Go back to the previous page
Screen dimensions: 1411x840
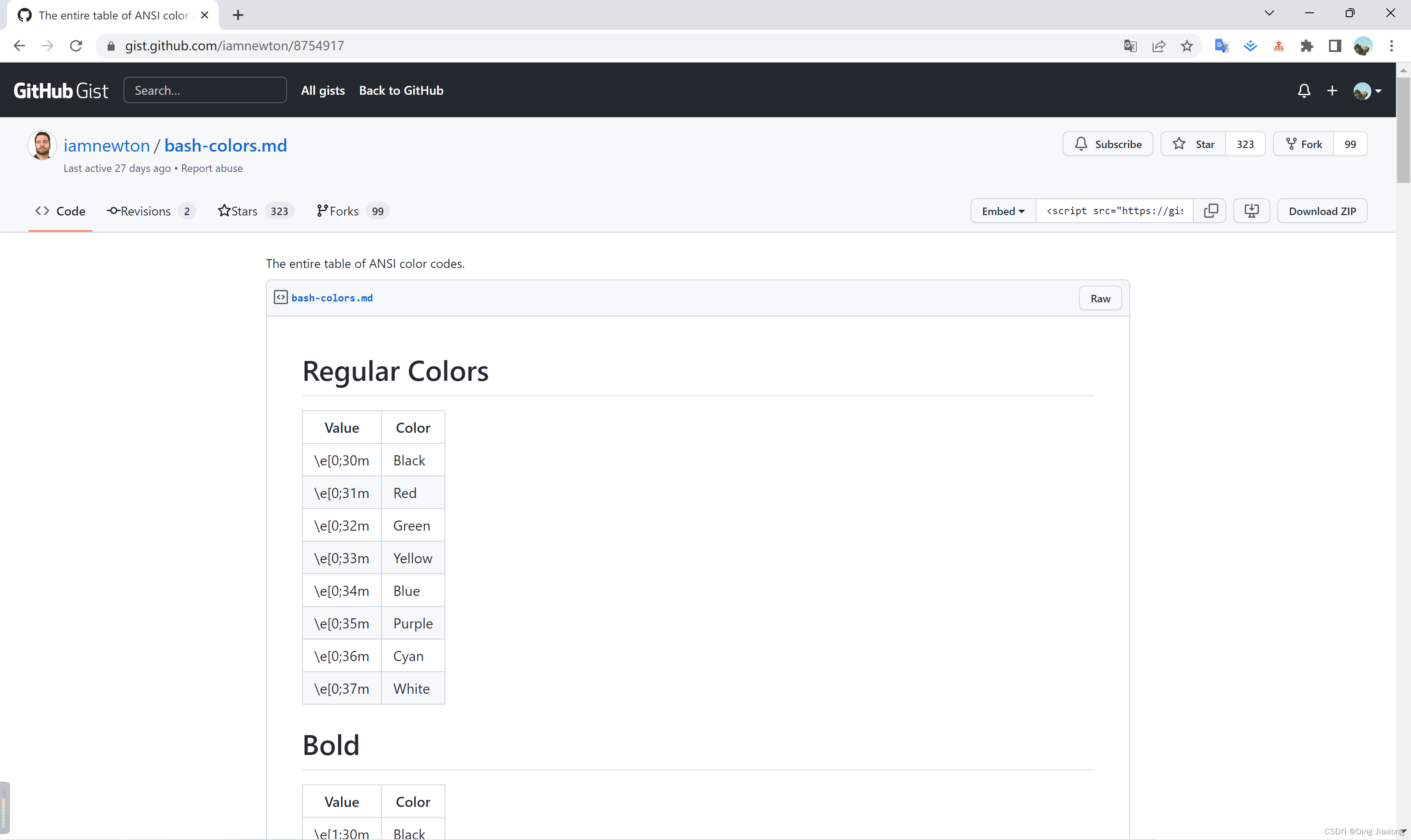(x=19, y=46)
